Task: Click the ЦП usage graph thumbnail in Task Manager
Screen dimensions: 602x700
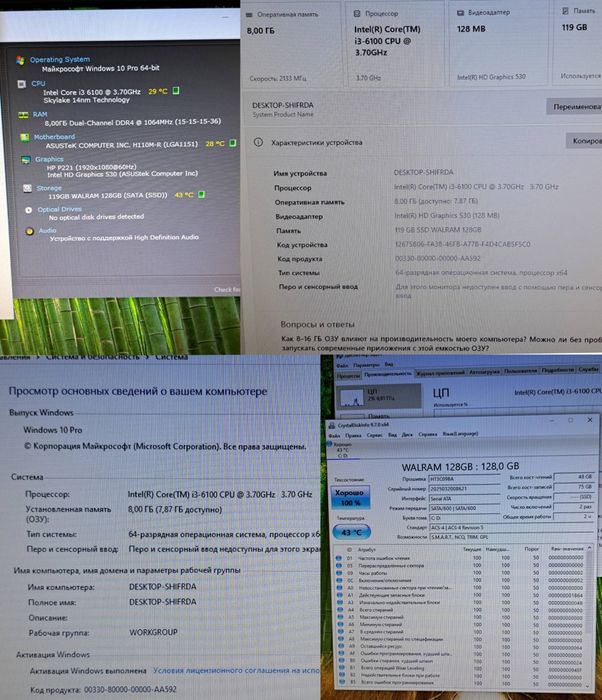Action: pos(352,397)
